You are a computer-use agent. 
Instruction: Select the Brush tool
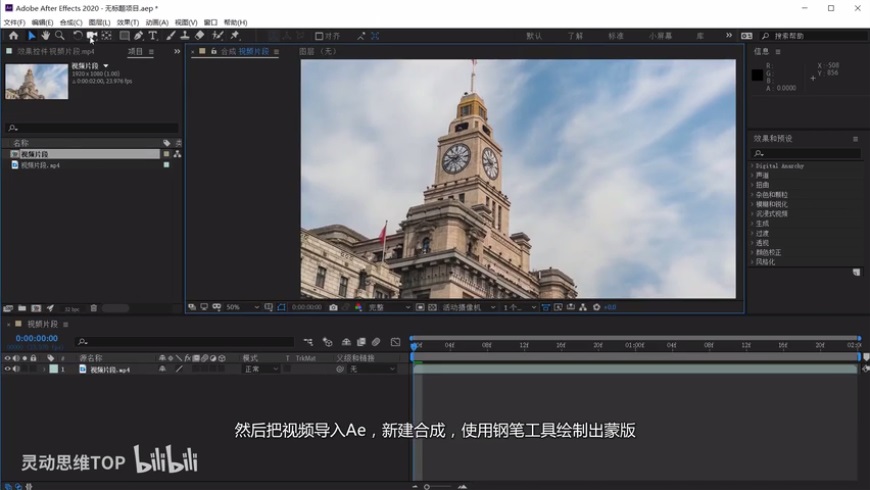point(171,36)
